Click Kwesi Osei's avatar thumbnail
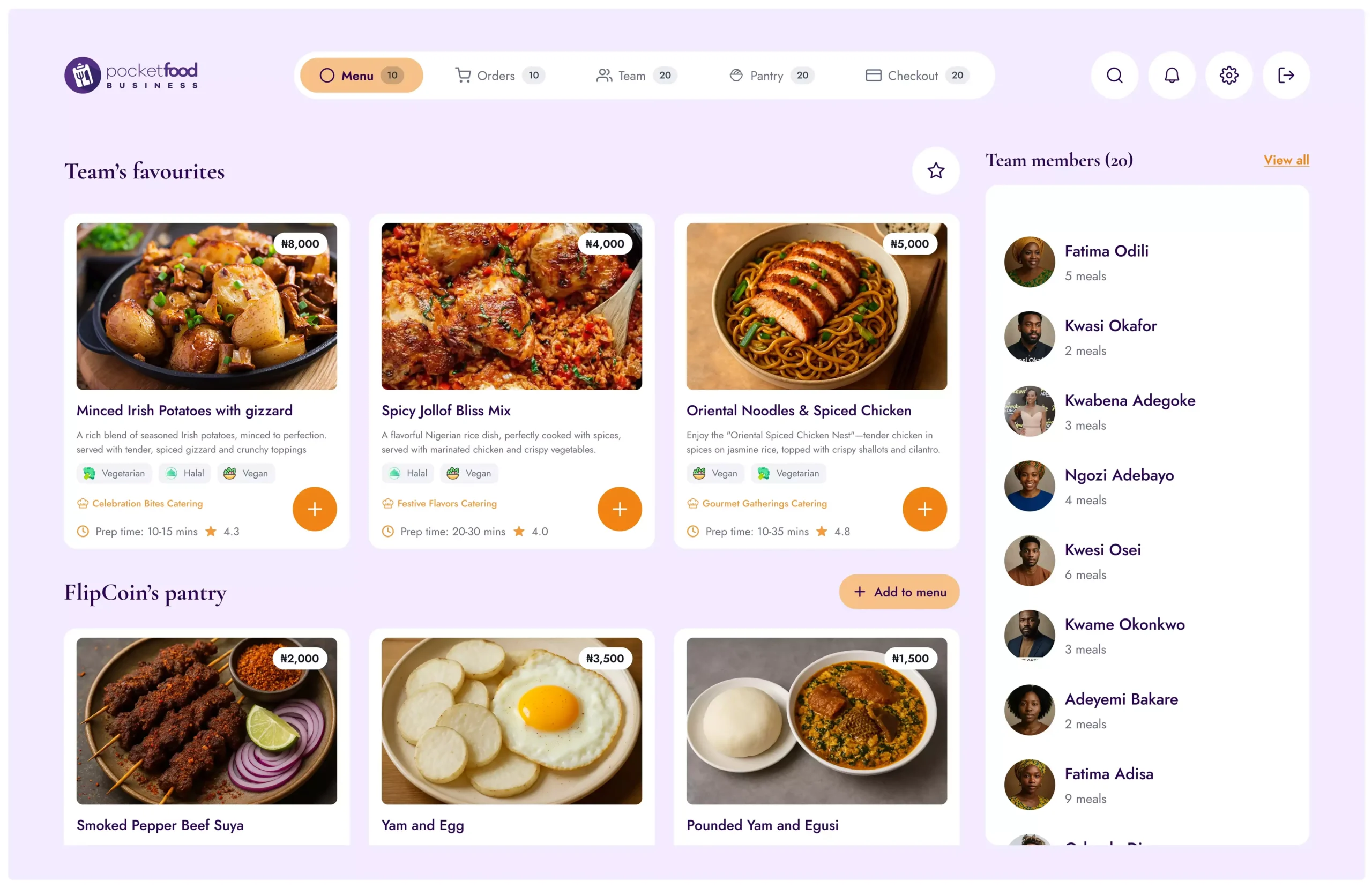This screenshot has width=1372, height=888. 1029,560
